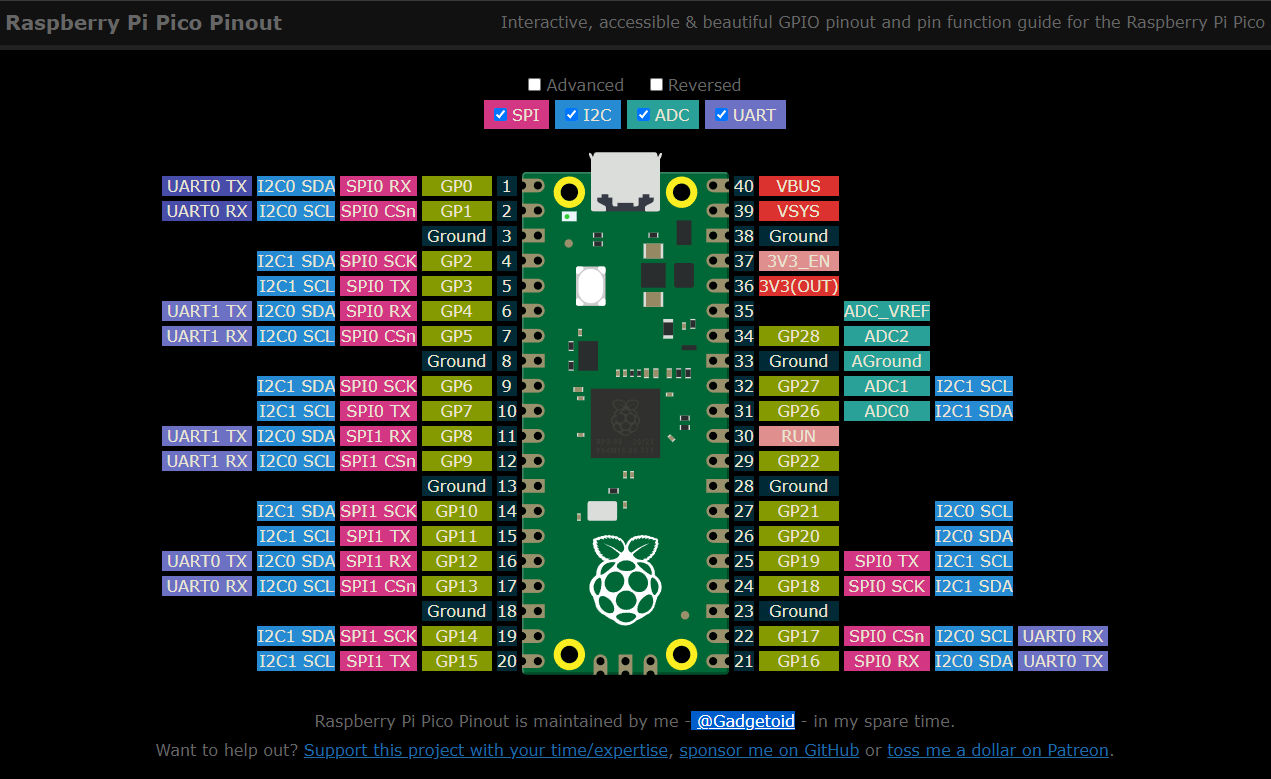Select the GP22 pin label

point(799,461)
